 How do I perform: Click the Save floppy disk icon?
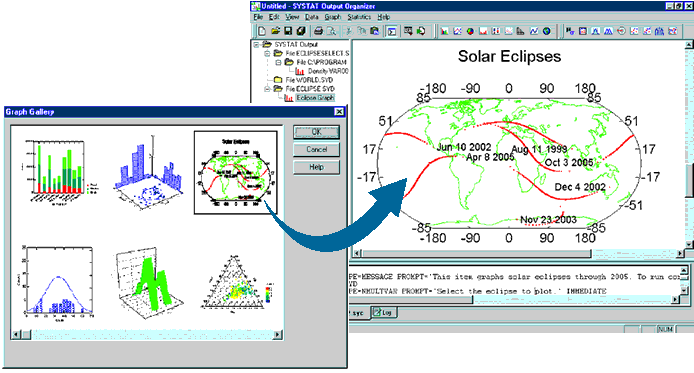coord(288,31)
